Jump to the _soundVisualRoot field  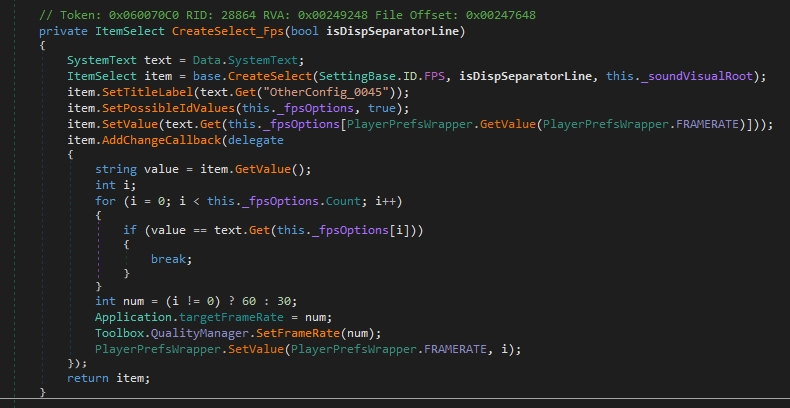click(697, 77)
